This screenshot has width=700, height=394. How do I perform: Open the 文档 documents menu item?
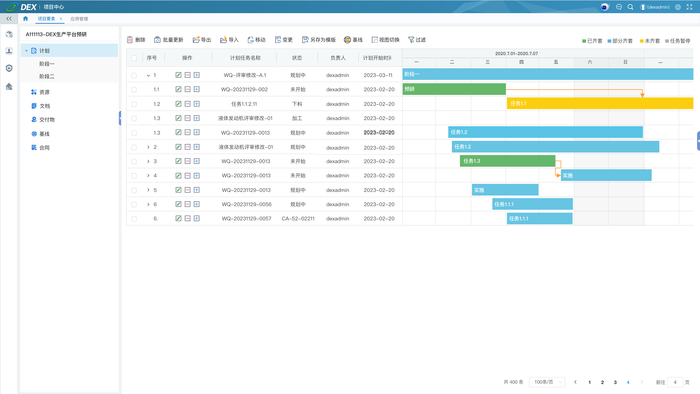(x=40, y=106)
